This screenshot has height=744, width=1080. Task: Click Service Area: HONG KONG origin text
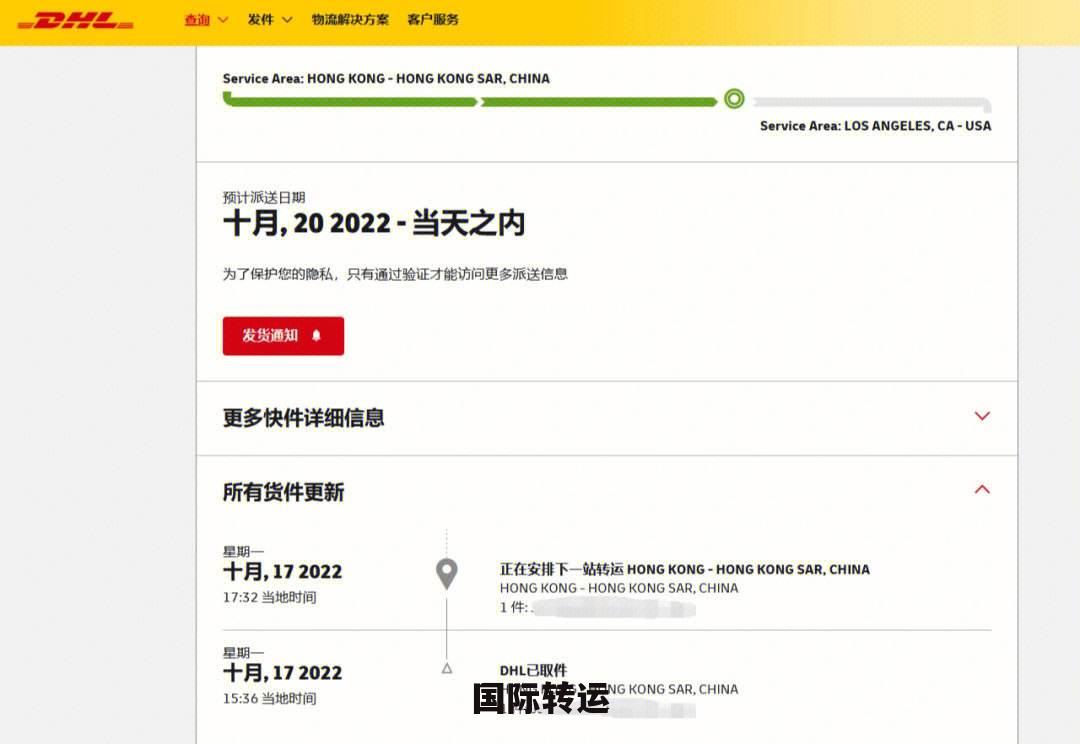[386, 79]
